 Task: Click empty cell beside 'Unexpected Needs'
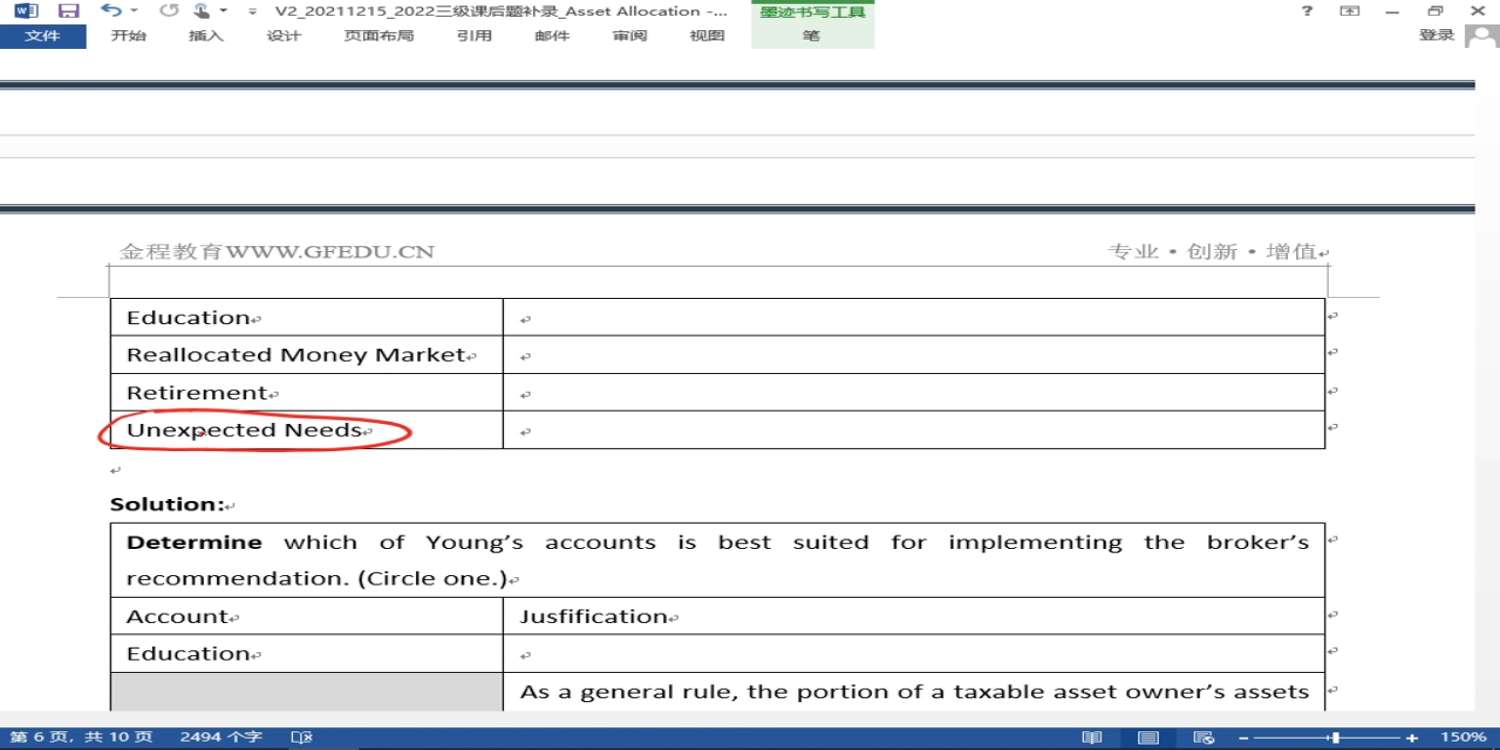(x=914, y=430)
